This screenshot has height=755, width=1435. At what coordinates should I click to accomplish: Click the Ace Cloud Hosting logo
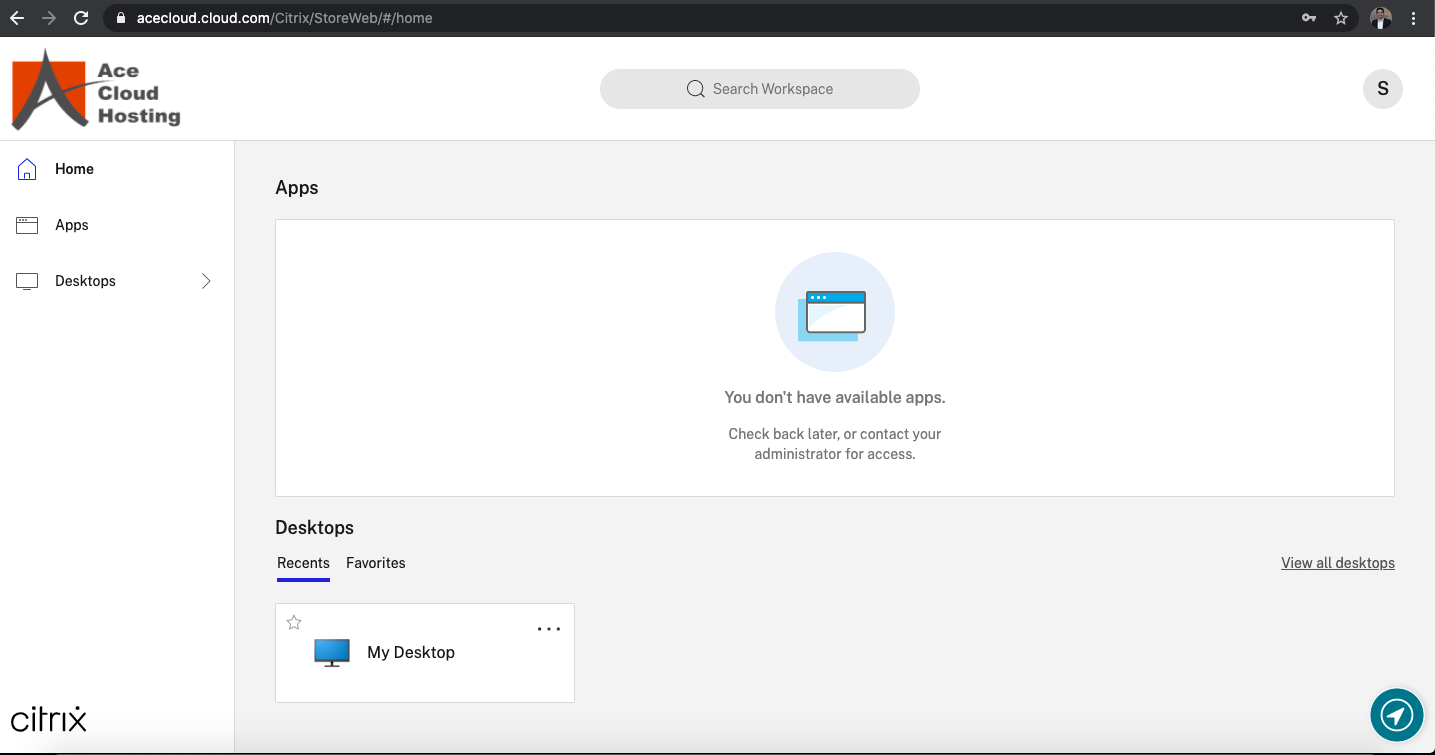95,89
